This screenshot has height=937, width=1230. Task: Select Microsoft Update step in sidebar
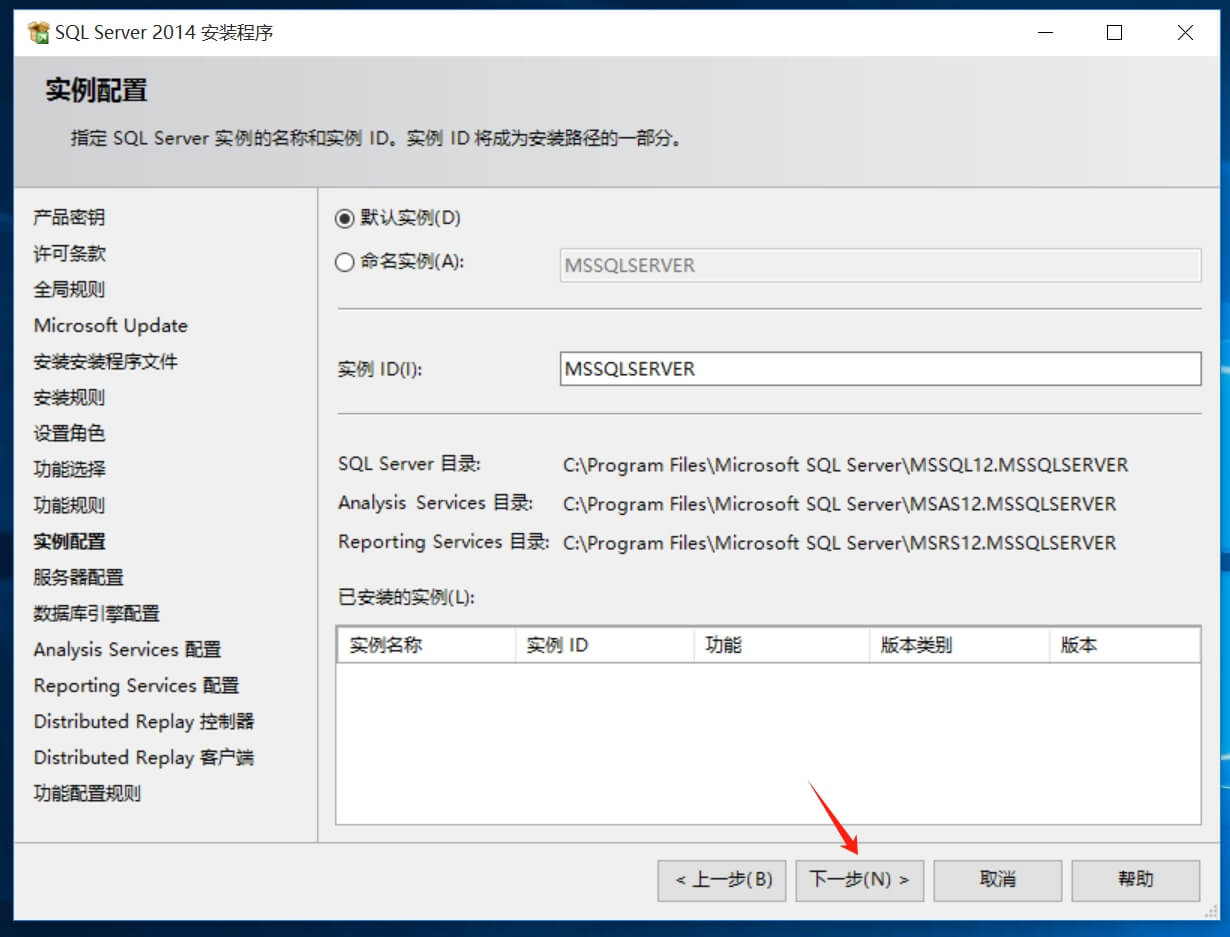click(110, 325)
